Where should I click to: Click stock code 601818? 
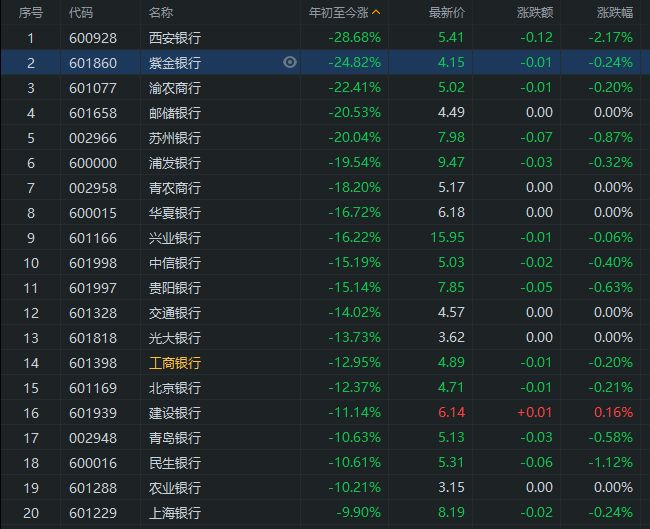93,338
